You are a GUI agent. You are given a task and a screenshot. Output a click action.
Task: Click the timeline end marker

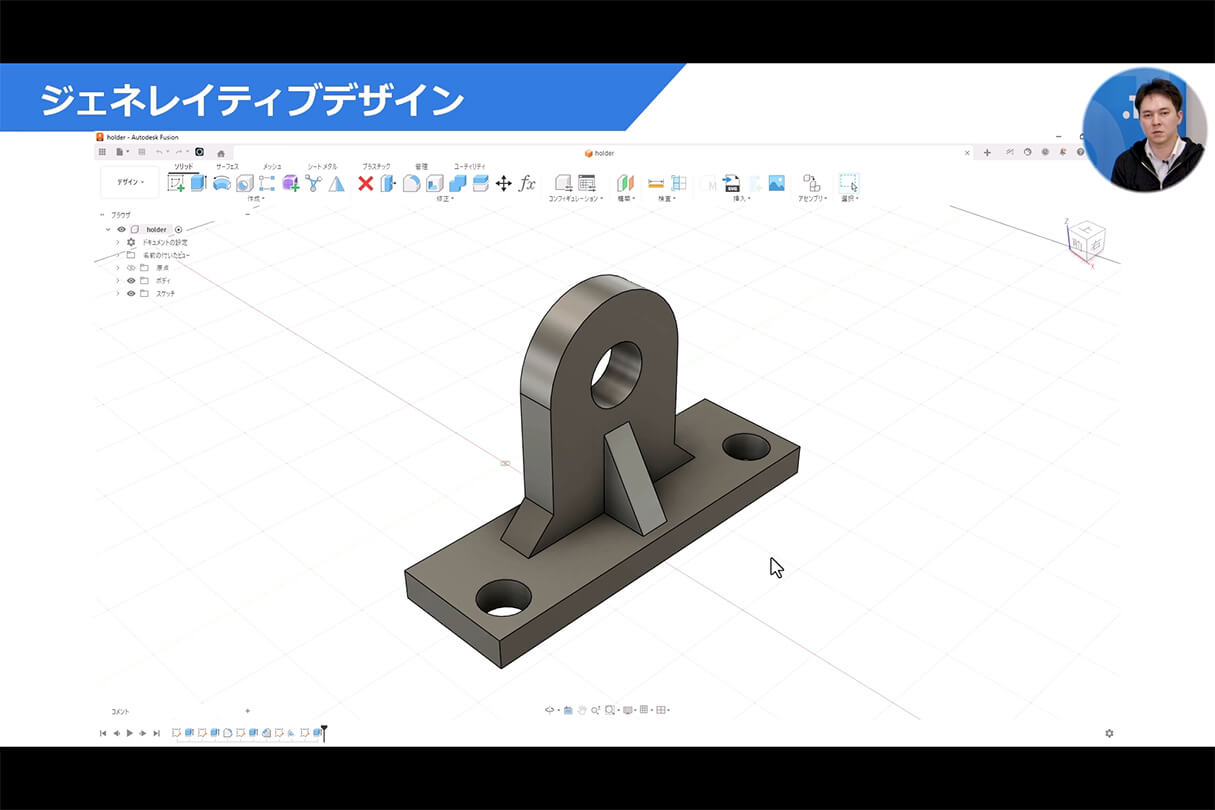324,733
